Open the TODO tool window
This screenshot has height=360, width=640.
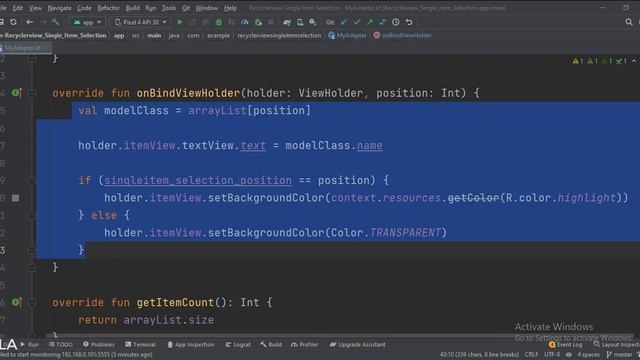pyautogui.click(x=61, y=344)
